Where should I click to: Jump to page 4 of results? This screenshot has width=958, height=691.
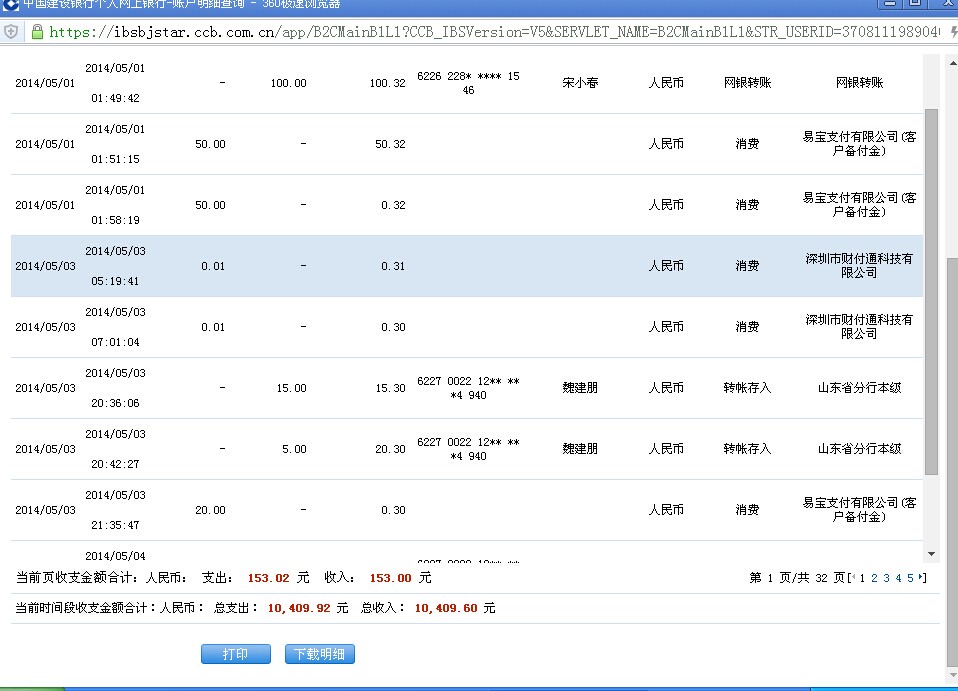click(898, 578)
